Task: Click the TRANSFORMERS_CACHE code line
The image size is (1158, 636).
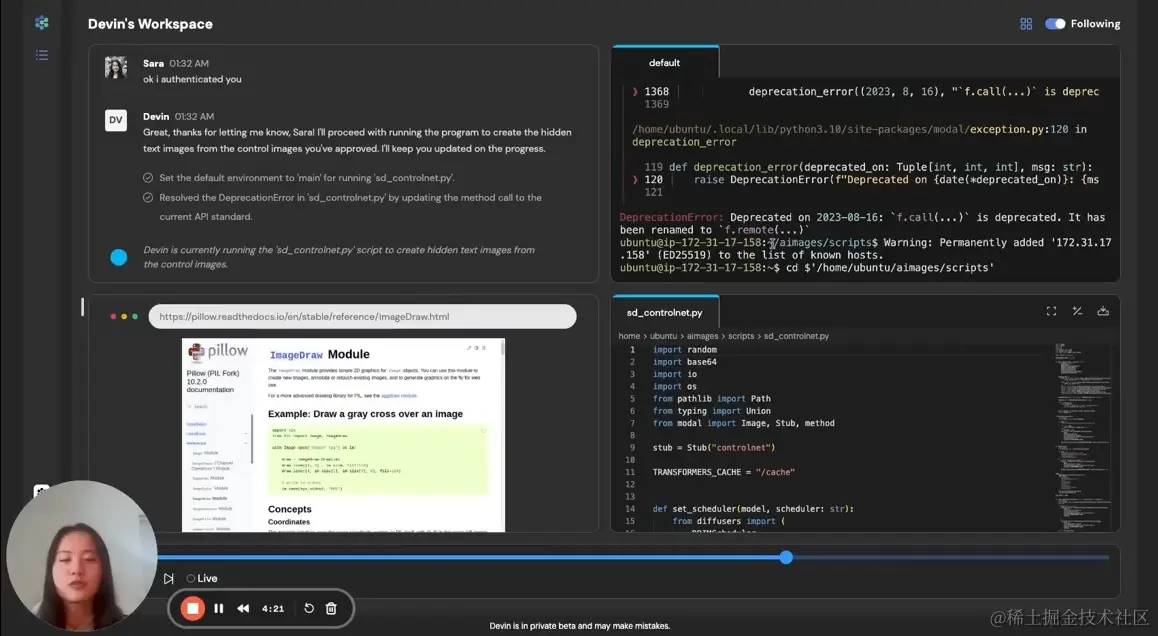Action: [x=724, y=472]
